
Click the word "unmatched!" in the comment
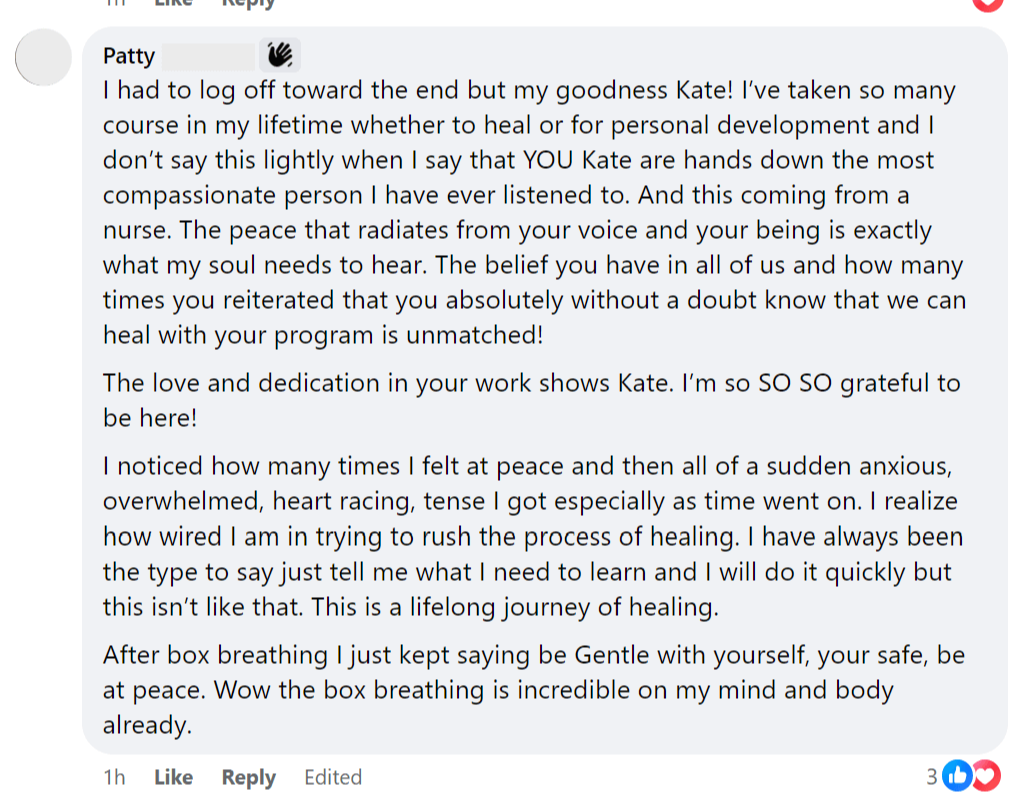[474, 335]
